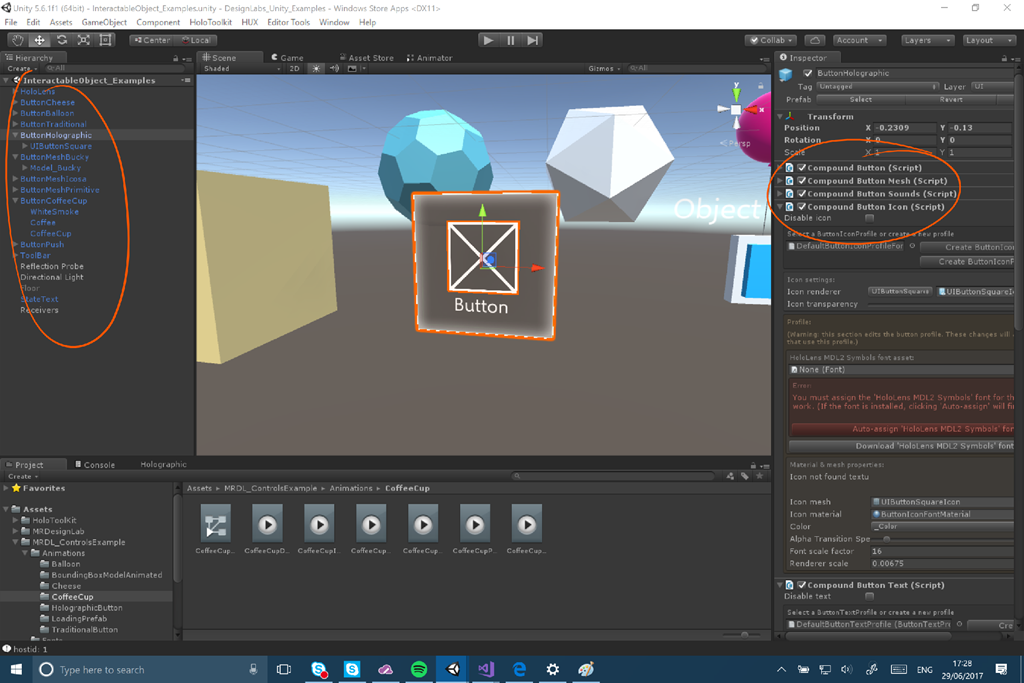The image size is (1024, 683).
Task: Choose the Rotate tool
Action: pyautogui.click(x=62, y=40)
